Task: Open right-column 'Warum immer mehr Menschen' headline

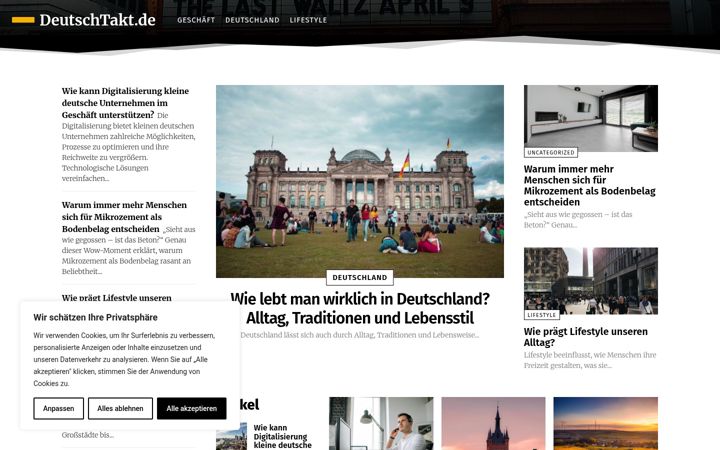Action: (590, 186)
